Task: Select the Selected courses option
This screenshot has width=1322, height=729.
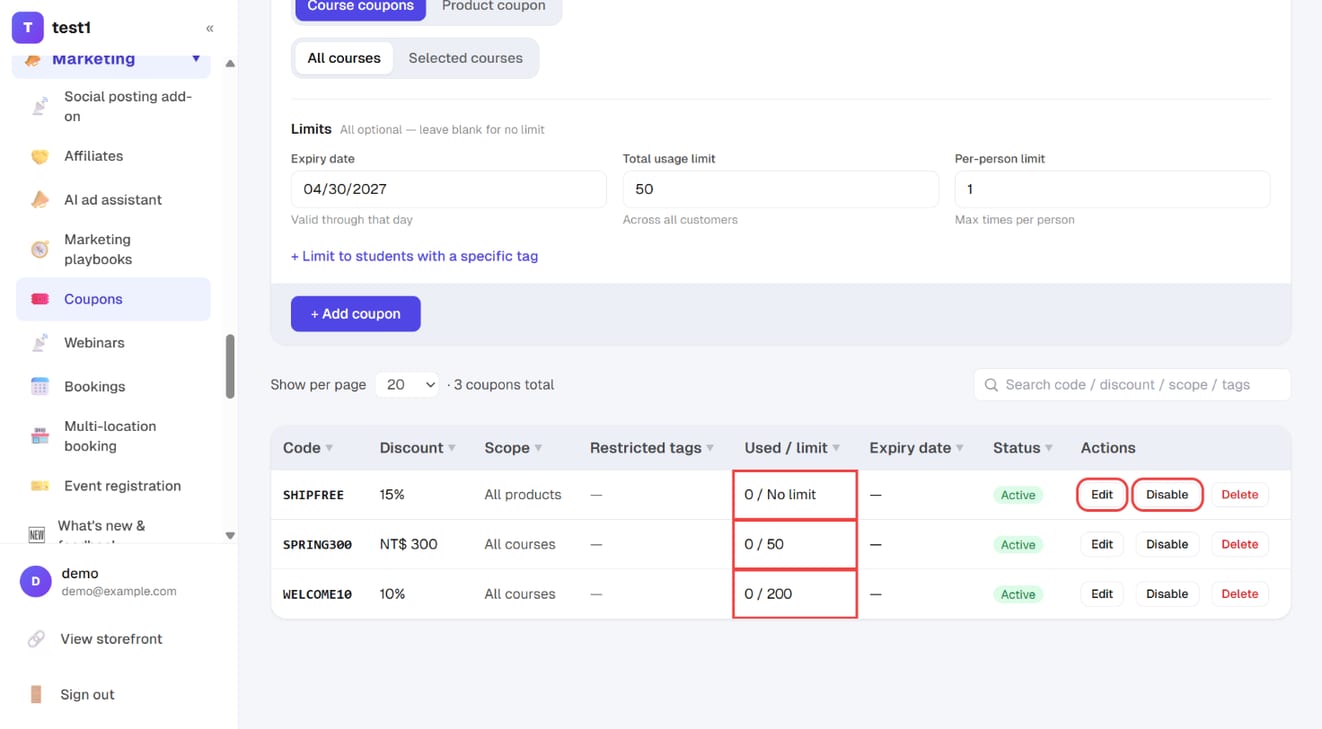Action: 465,58
